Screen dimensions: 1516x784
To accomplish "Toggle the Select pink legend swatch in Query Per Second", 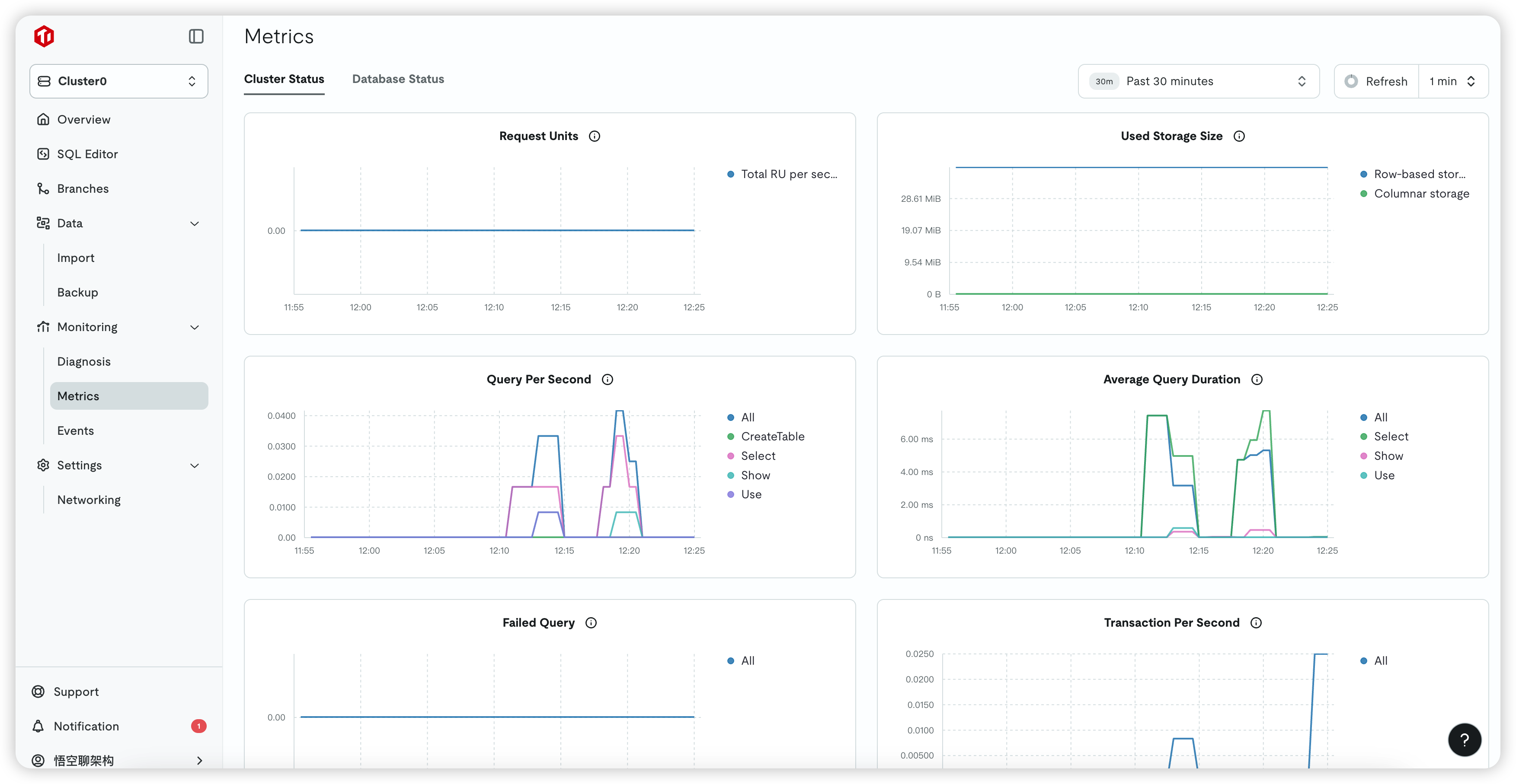I will 730,456.
